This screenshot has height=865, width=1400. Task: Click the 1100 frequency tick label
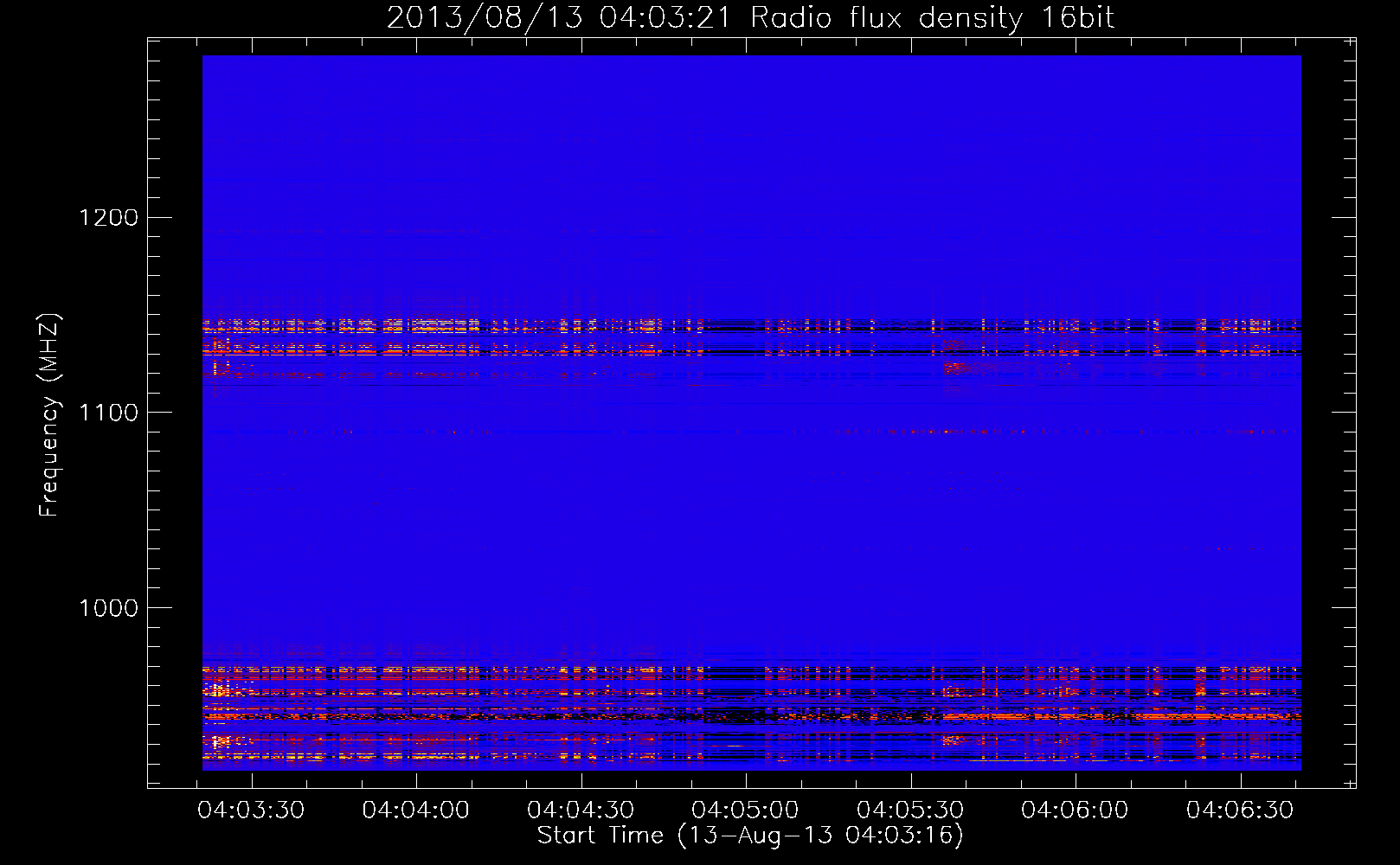tap(108, 413)
